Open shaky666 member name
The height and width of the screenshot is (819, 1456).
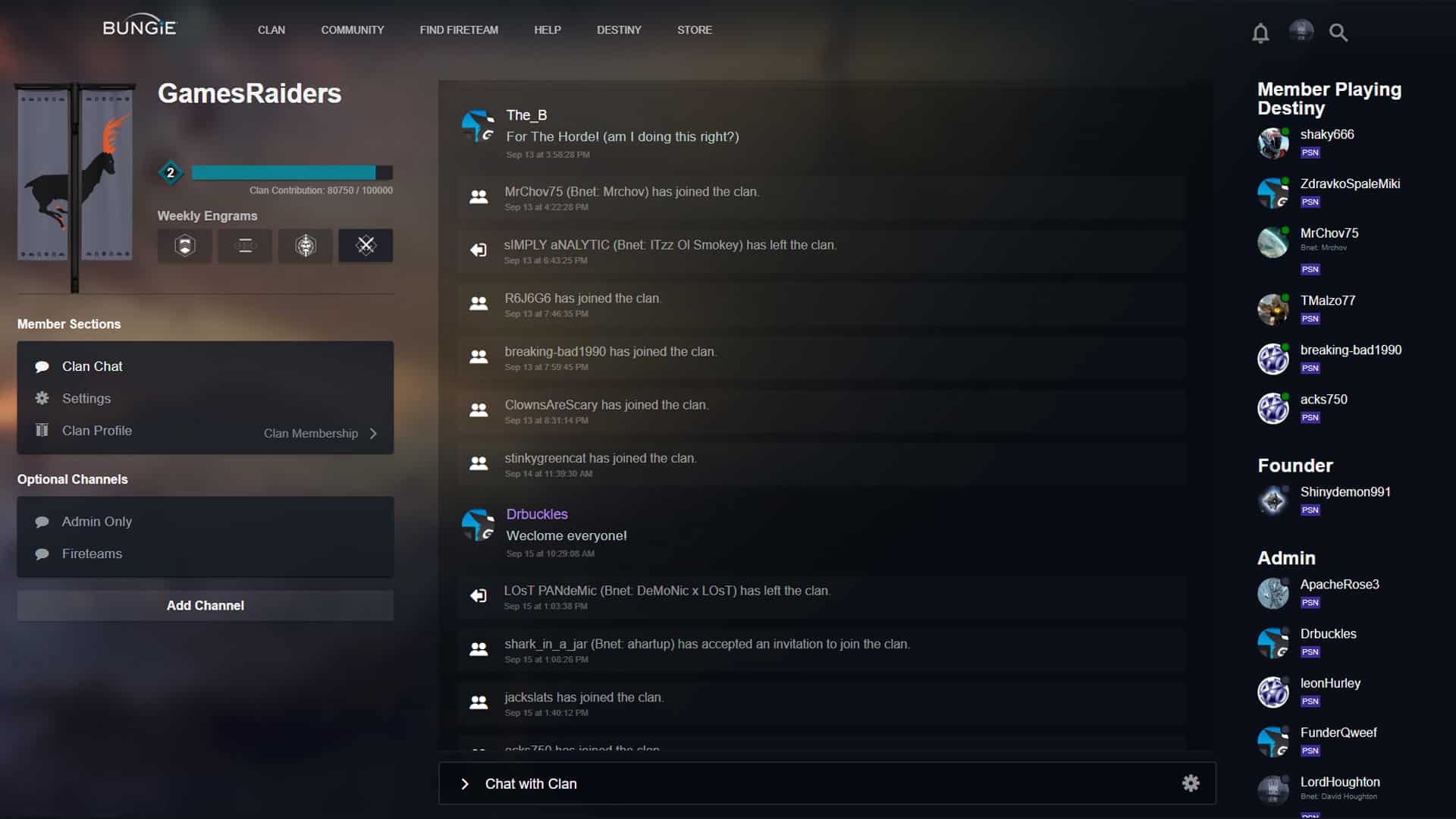tap(1327, 135)
